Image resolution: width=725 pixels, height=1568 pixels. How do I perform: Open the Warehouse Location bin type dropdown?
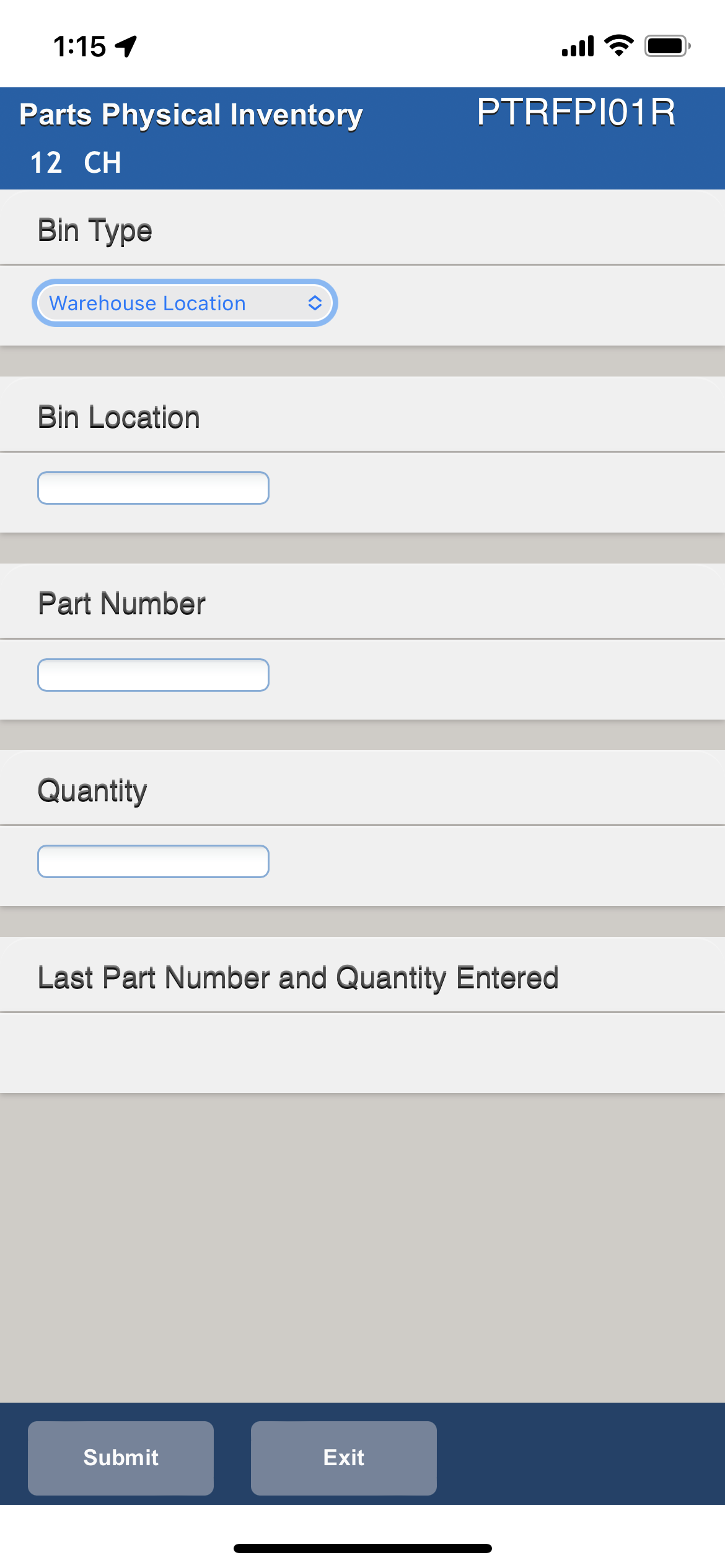[x=185, y=303]
